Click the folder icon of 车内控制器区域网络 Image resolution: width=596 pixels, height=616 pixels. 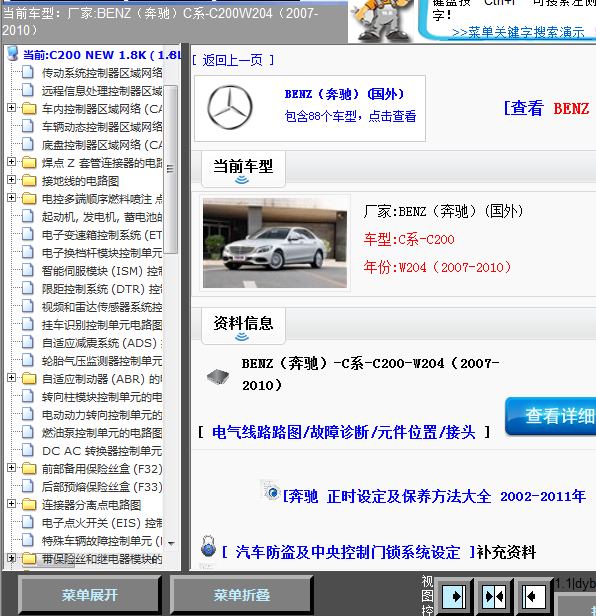point(29,108)
